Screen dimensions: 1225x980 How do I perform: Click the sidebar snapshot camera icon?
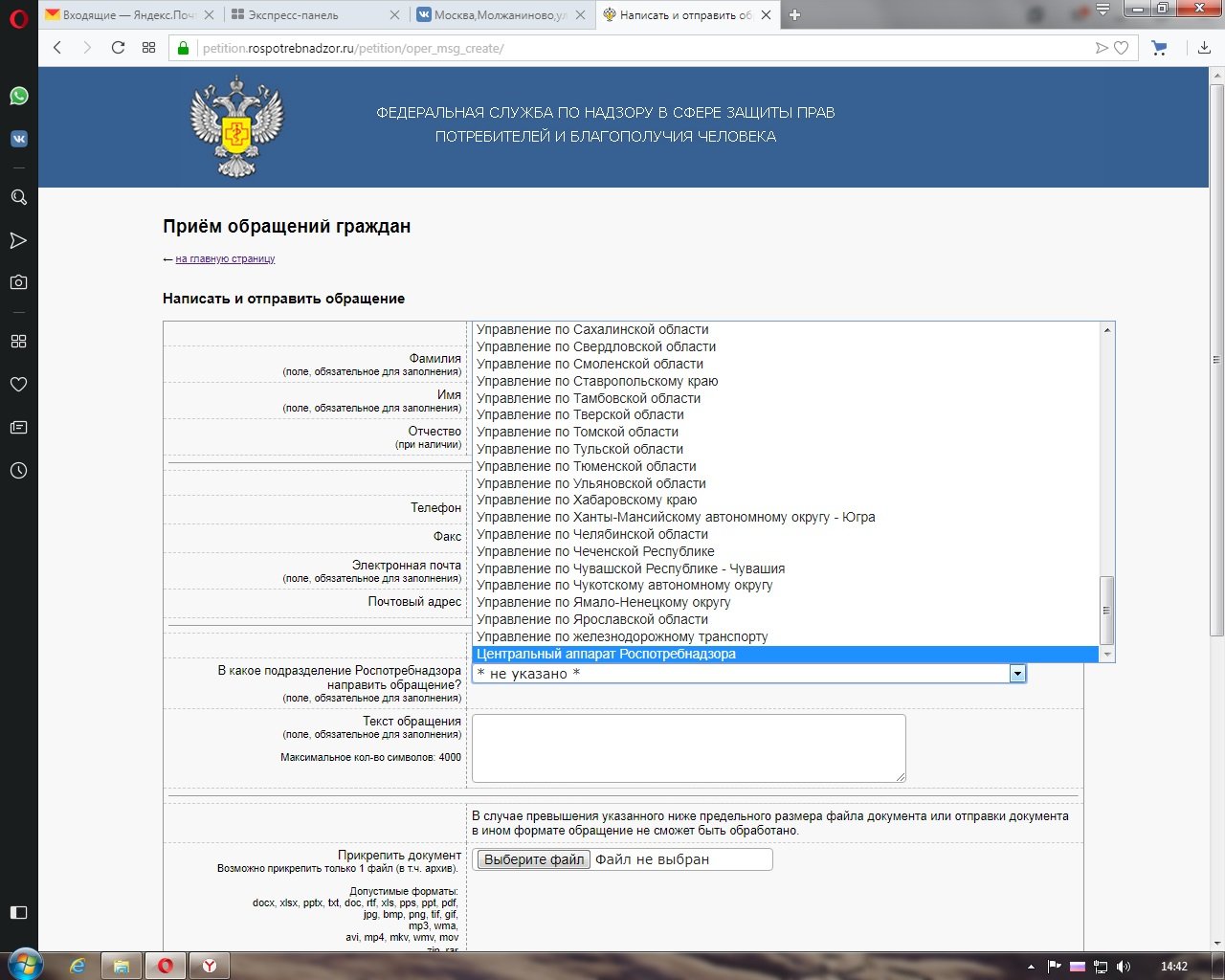coord(18,282)
